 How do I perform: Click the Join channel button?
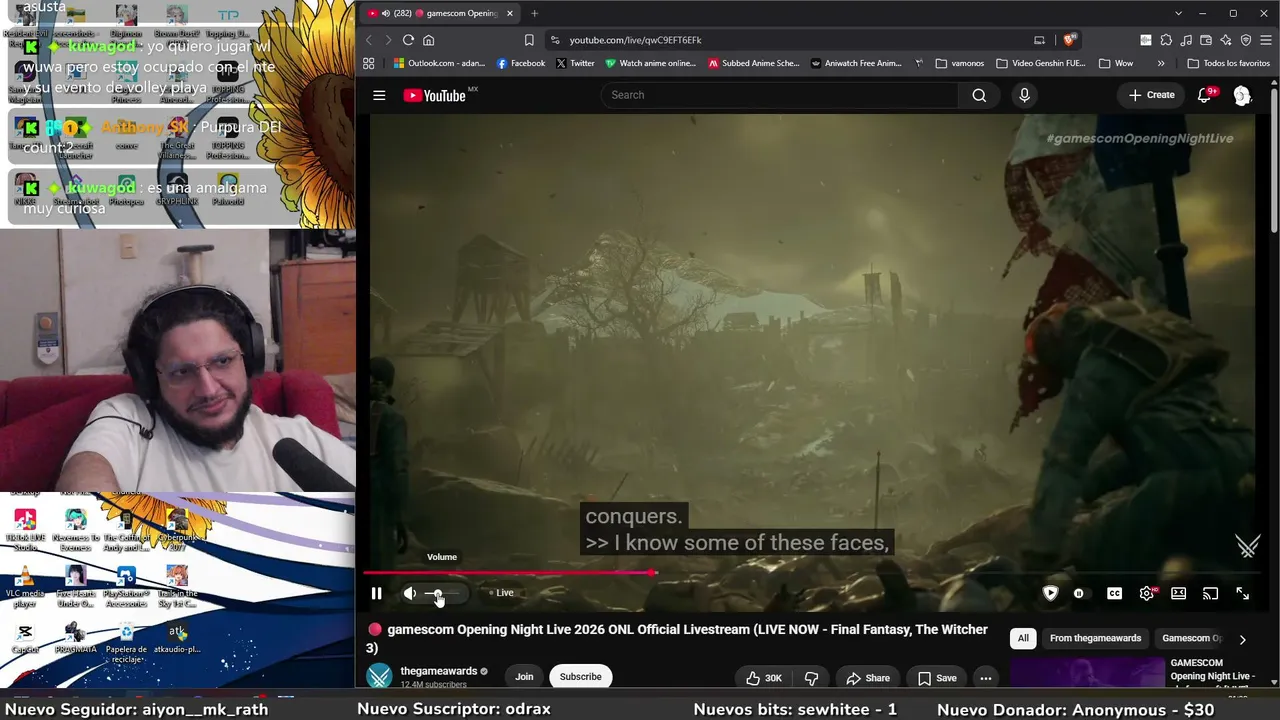click(524, 677)
